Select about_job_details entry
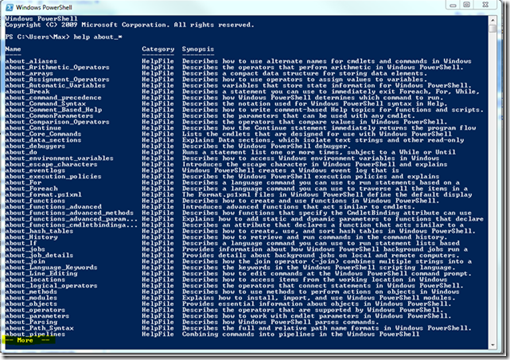Viewport: 510px width, 360px height. [39, 255]
